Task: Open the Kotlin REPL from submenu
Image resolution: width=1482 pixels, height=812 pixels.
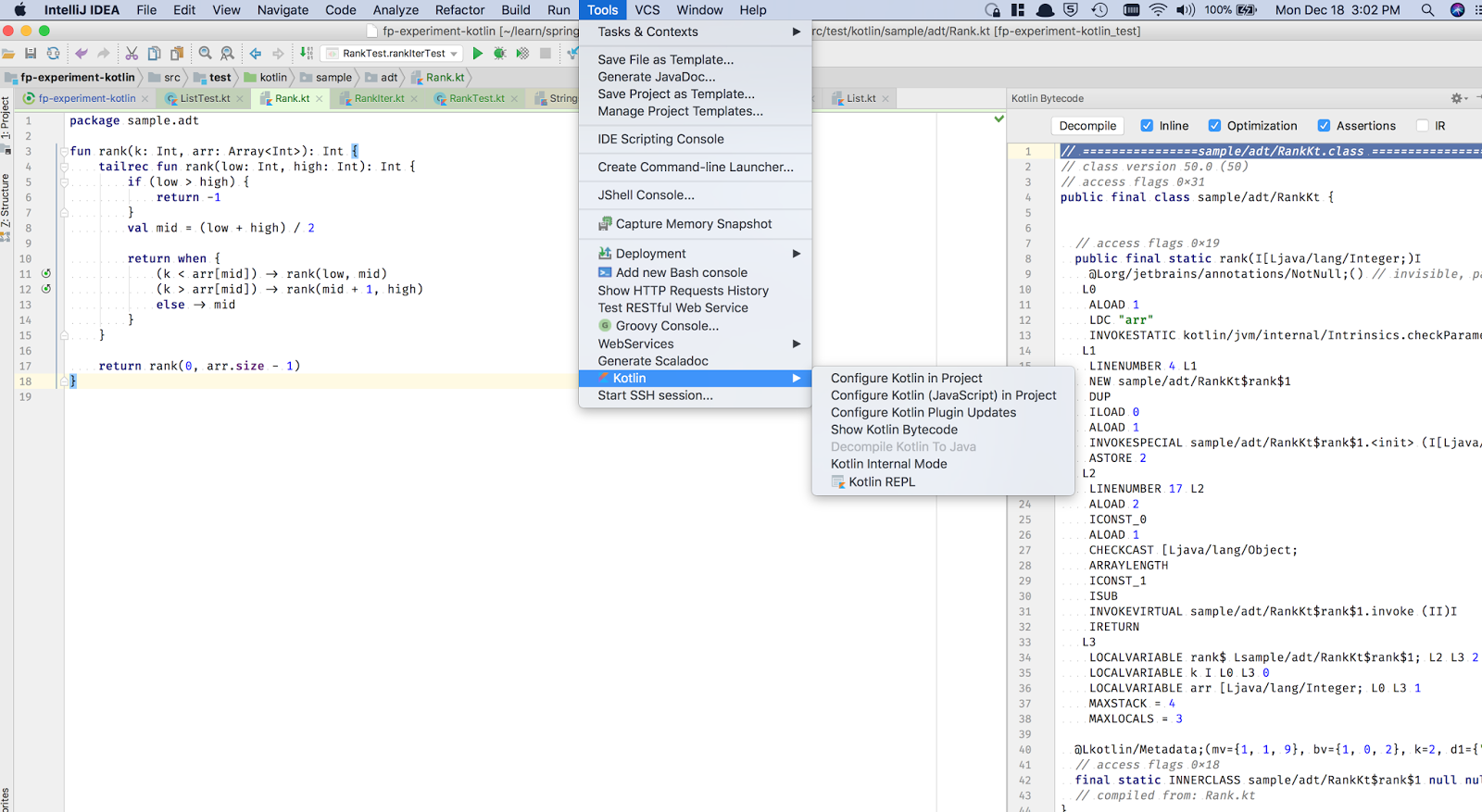Action: (x=881, y=481)
